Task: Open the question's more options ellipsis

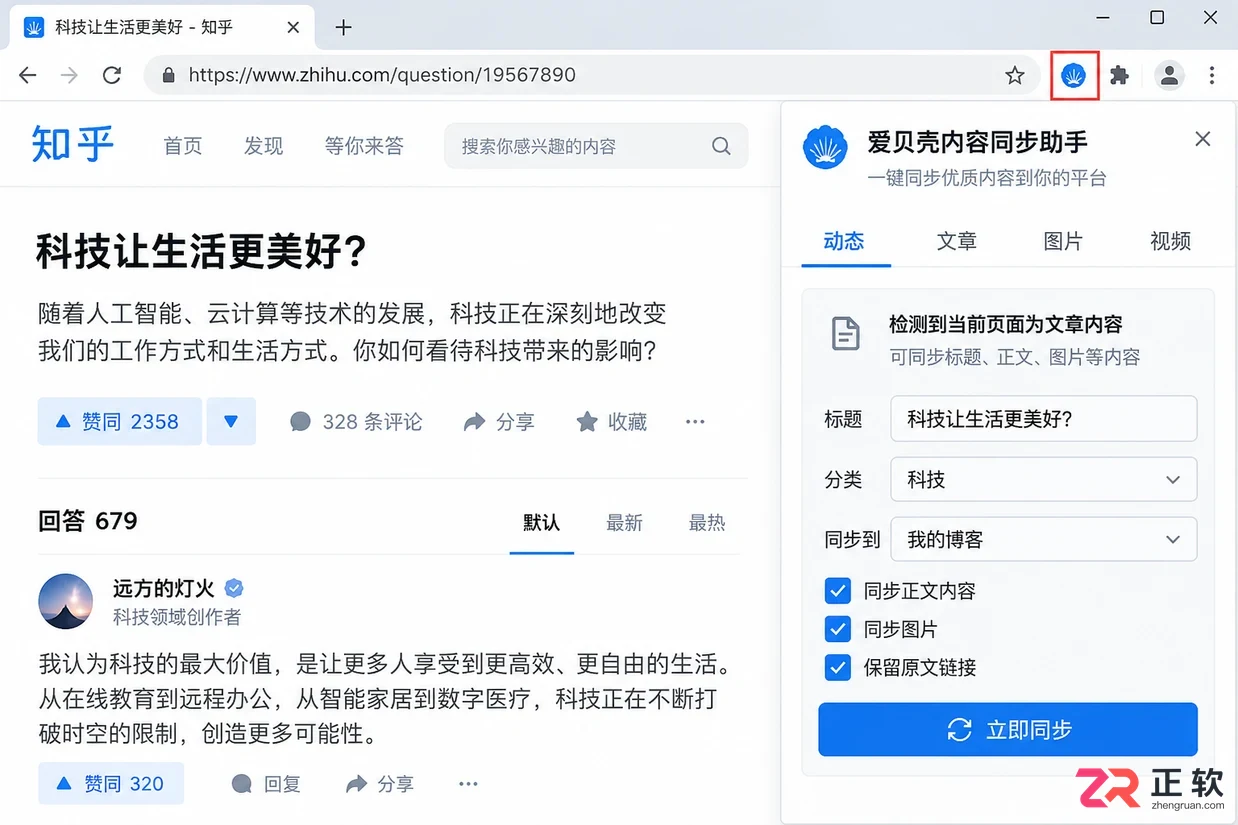Action: [x=695, y=422]
